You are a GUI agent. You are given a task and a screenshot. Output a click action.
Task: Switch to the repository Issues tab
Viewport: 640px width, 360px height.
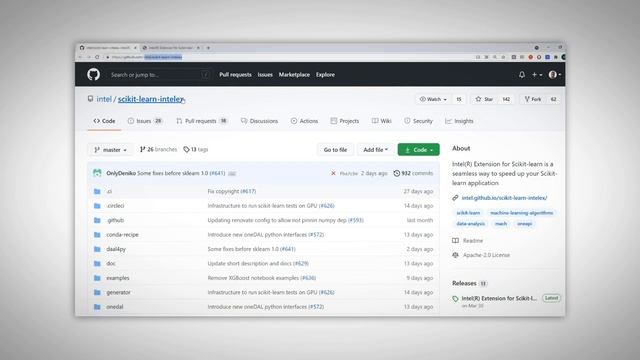pos(145,121)
